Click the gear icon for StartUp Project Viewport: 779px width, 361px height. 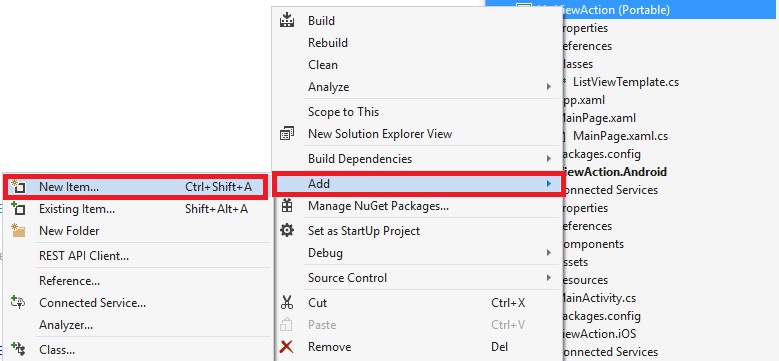tap(287, 230)
